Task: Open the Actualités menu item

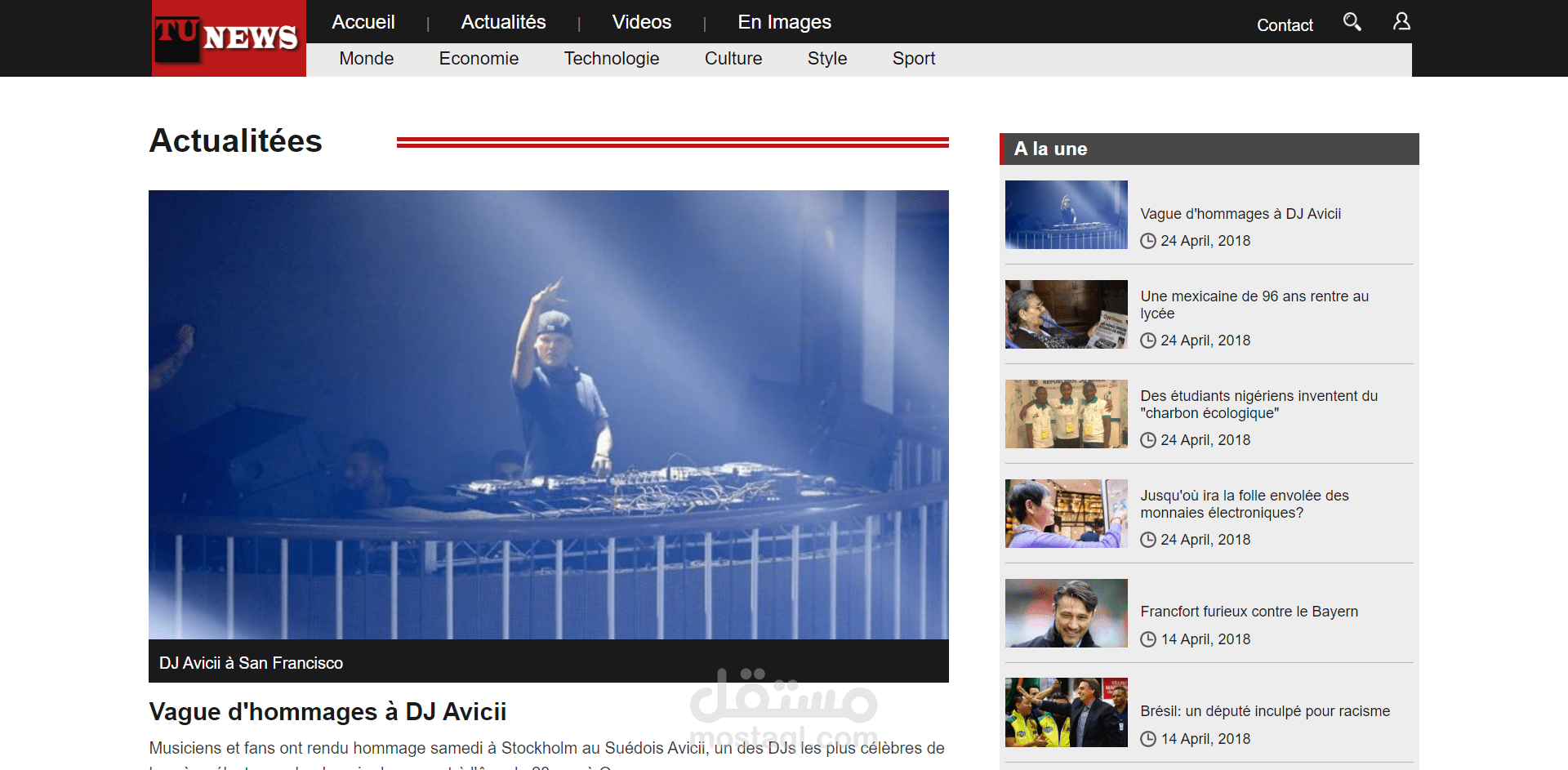Action: pos(503,22)
